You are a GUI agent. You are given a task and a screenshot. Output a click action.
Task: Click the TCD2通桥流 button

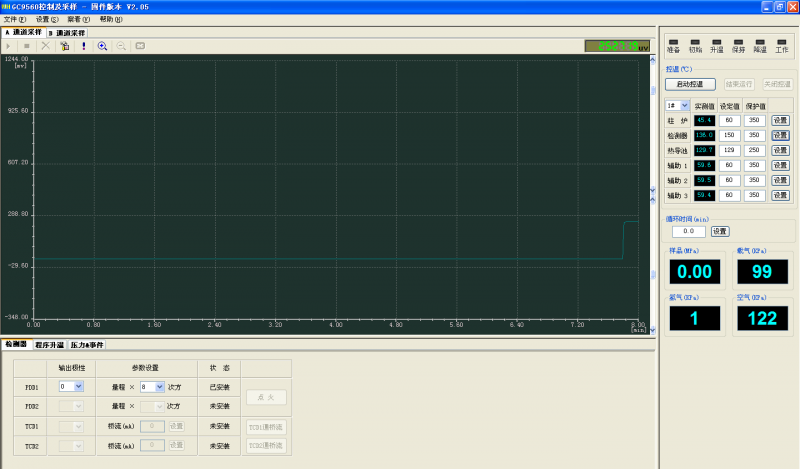[266, 446]
